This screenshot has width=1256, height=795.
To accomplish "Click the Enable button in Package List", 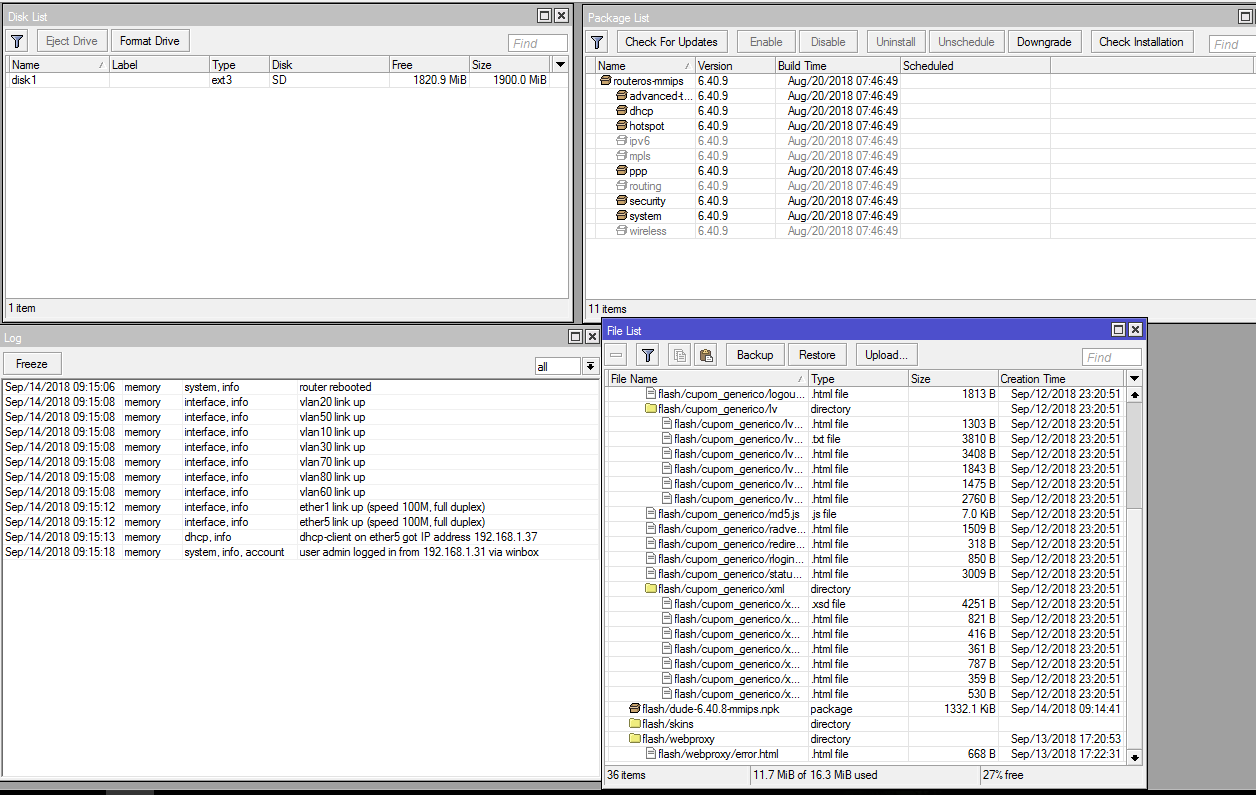I will pyautogui.click(x=766, y=42).
